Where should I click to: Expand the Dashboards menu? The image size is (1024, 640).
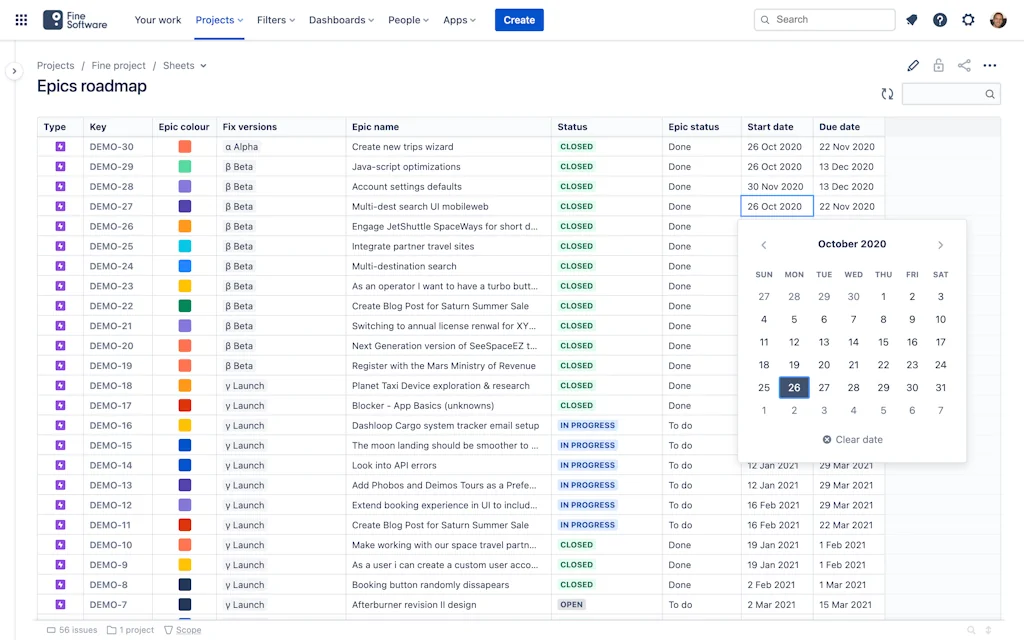[341, 20]
